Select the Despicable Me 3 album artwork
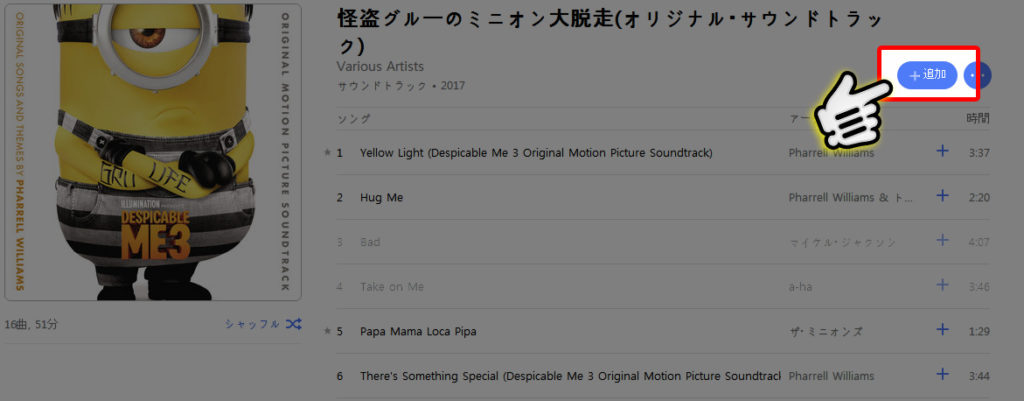 (x=153, y=152)
